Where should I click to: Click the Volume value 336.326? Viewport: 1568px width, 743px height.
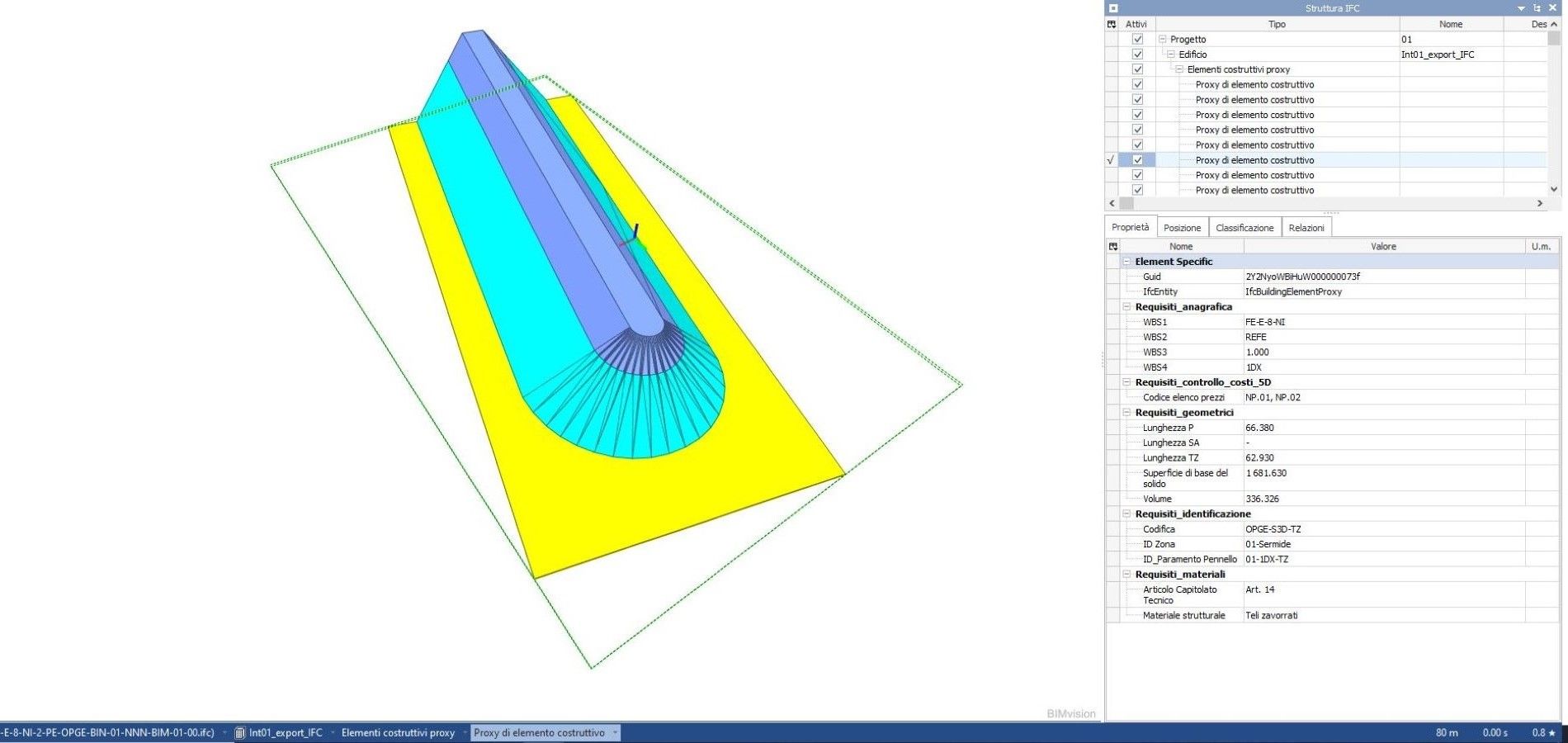pos(1262,499)
